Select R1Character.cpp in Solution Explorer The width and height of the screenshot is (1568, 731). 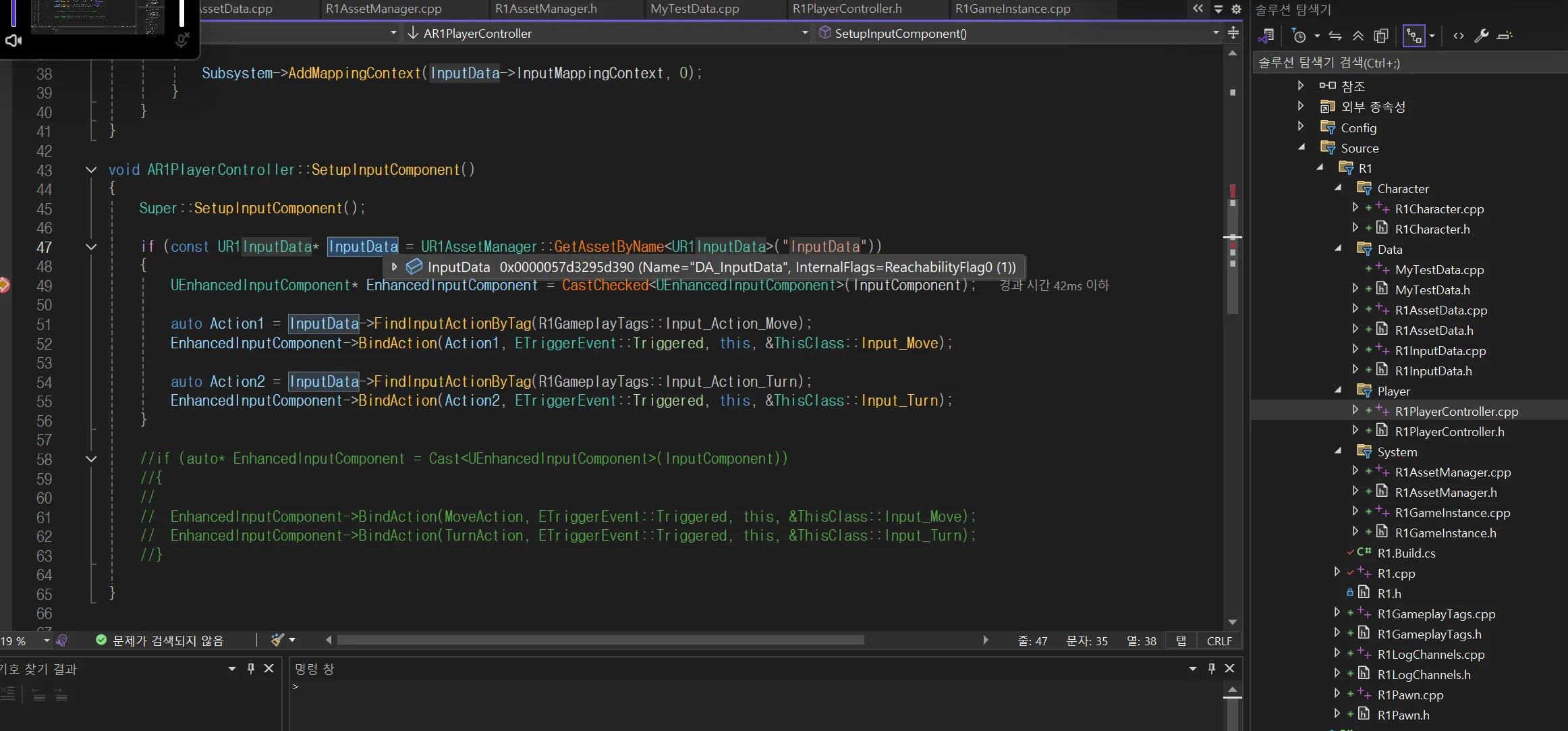coord(1439,209)
